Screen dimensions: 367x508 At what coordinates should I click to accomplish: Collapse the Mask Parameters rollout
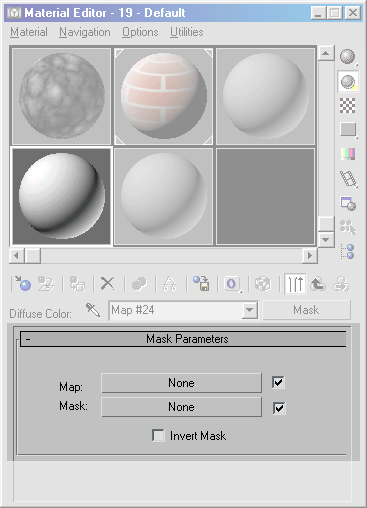183,339
